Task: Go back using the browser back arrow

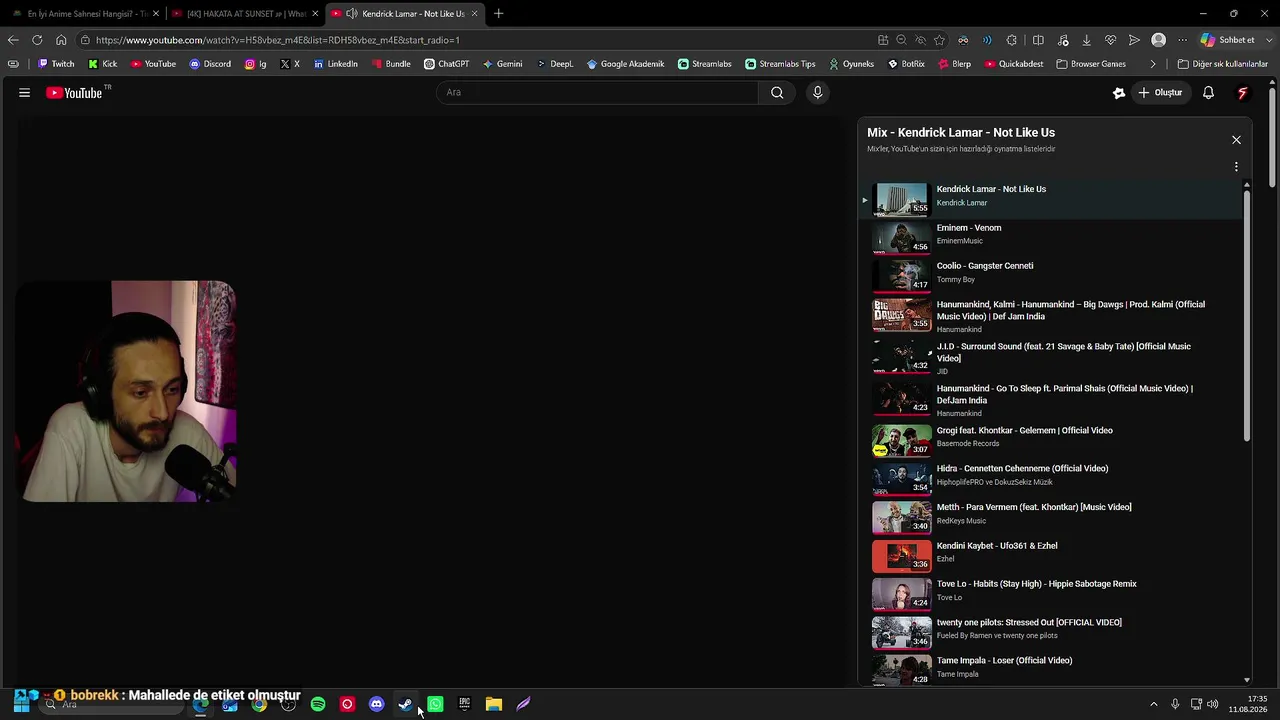Action: click(13, 40)
